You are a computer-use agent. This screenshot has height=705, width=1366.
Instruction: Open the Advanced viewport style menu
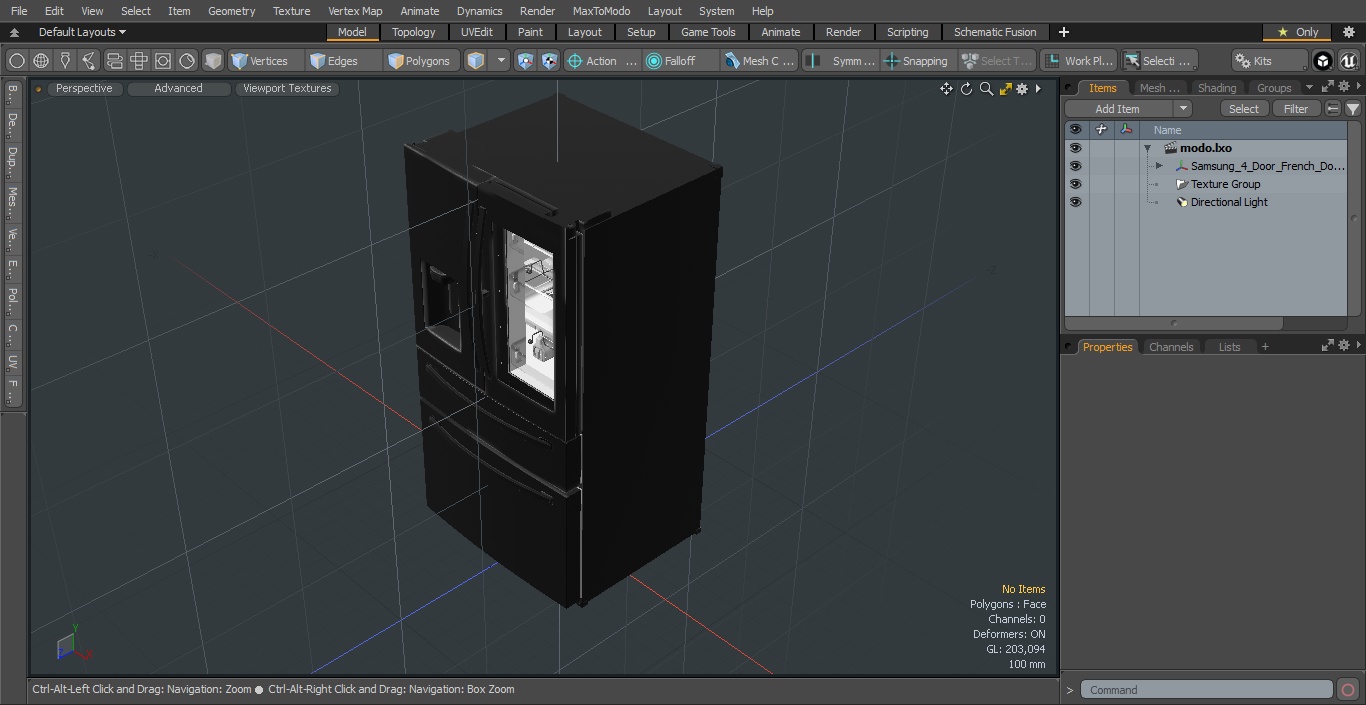[x=178, y=88]
